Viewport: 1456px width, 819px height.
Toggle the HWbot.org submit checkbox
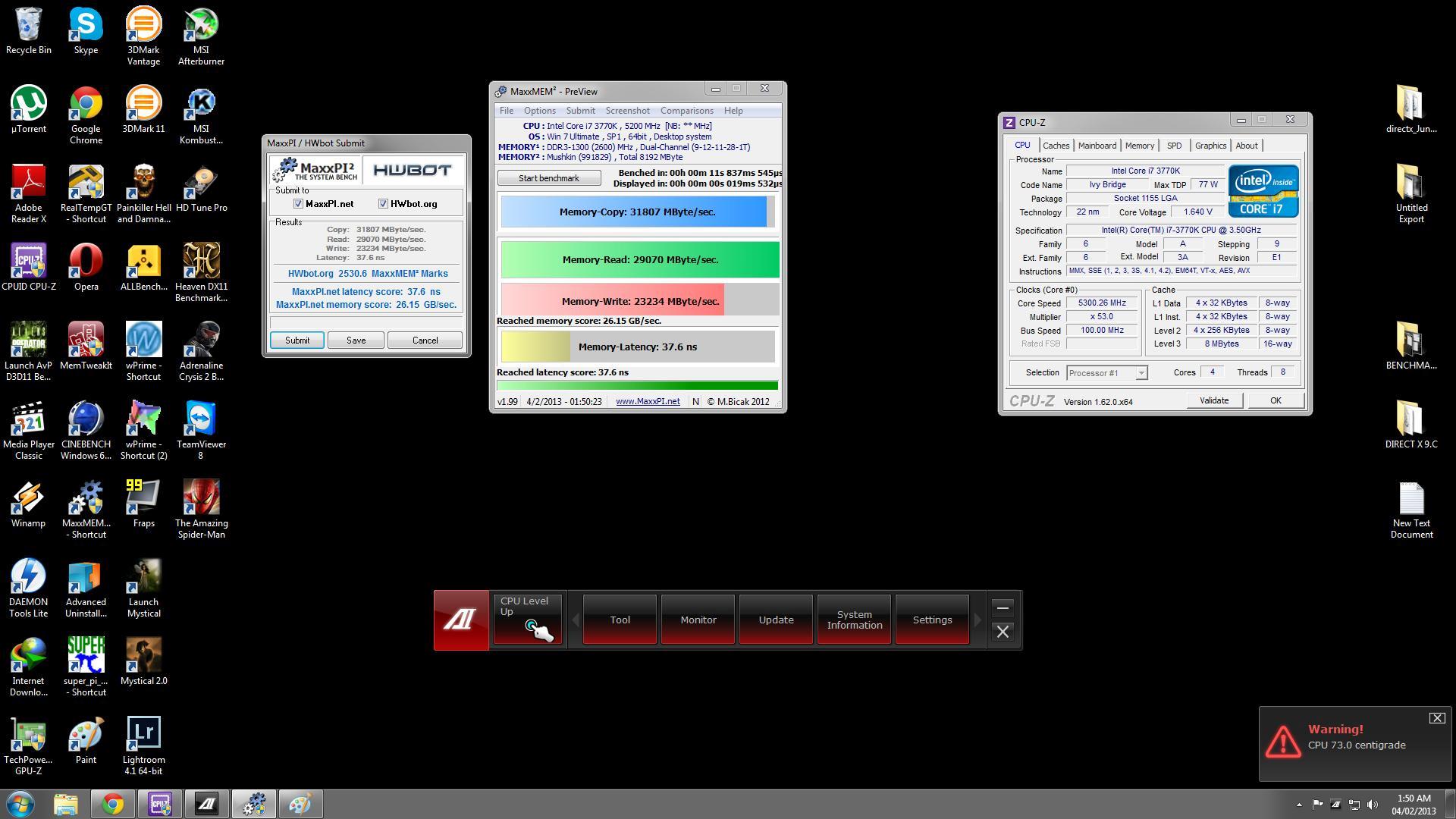383,204
